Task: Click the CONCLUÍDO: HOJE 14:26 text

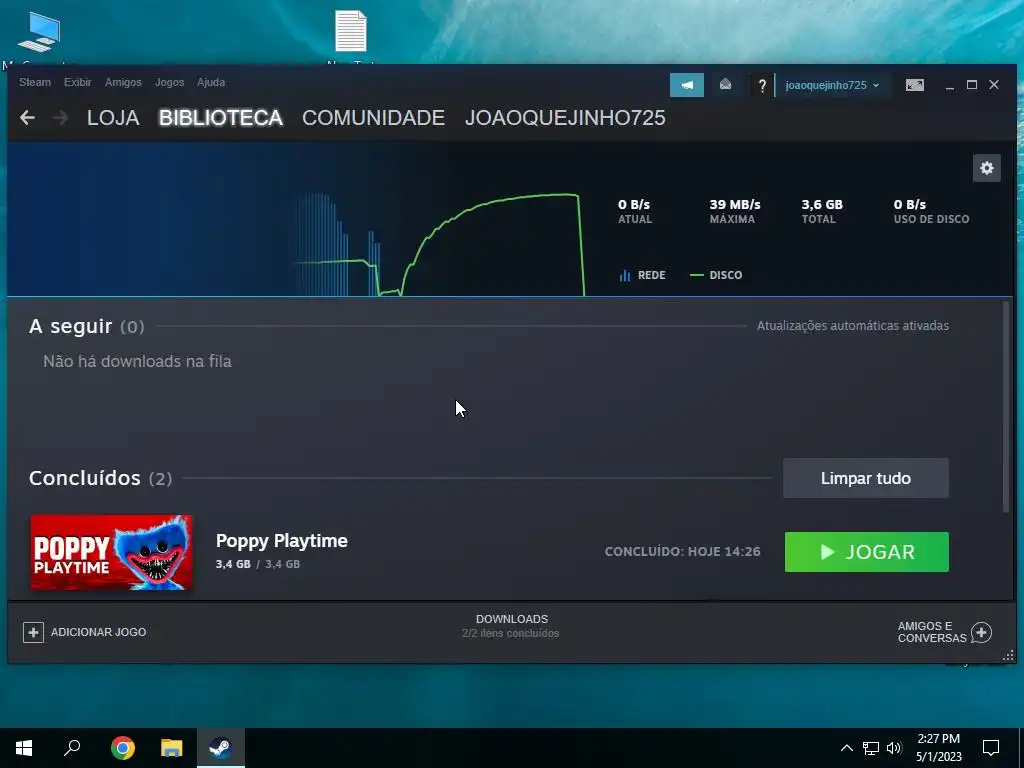Action: click(x=682, y=552)
